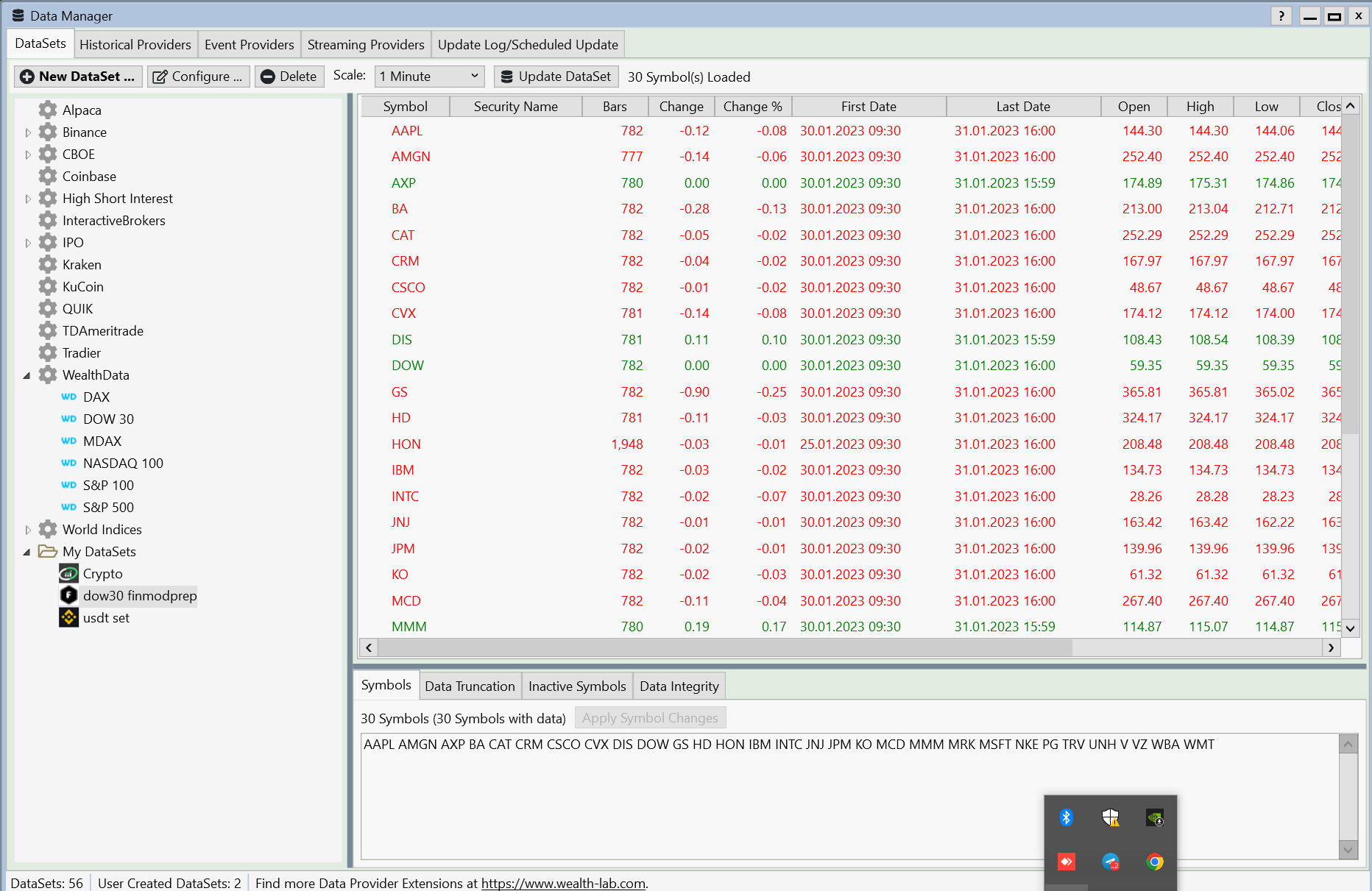
Task: Click the dow30 finmodprep provider icon
Action: pyautogui.click(x=68, y=595)
